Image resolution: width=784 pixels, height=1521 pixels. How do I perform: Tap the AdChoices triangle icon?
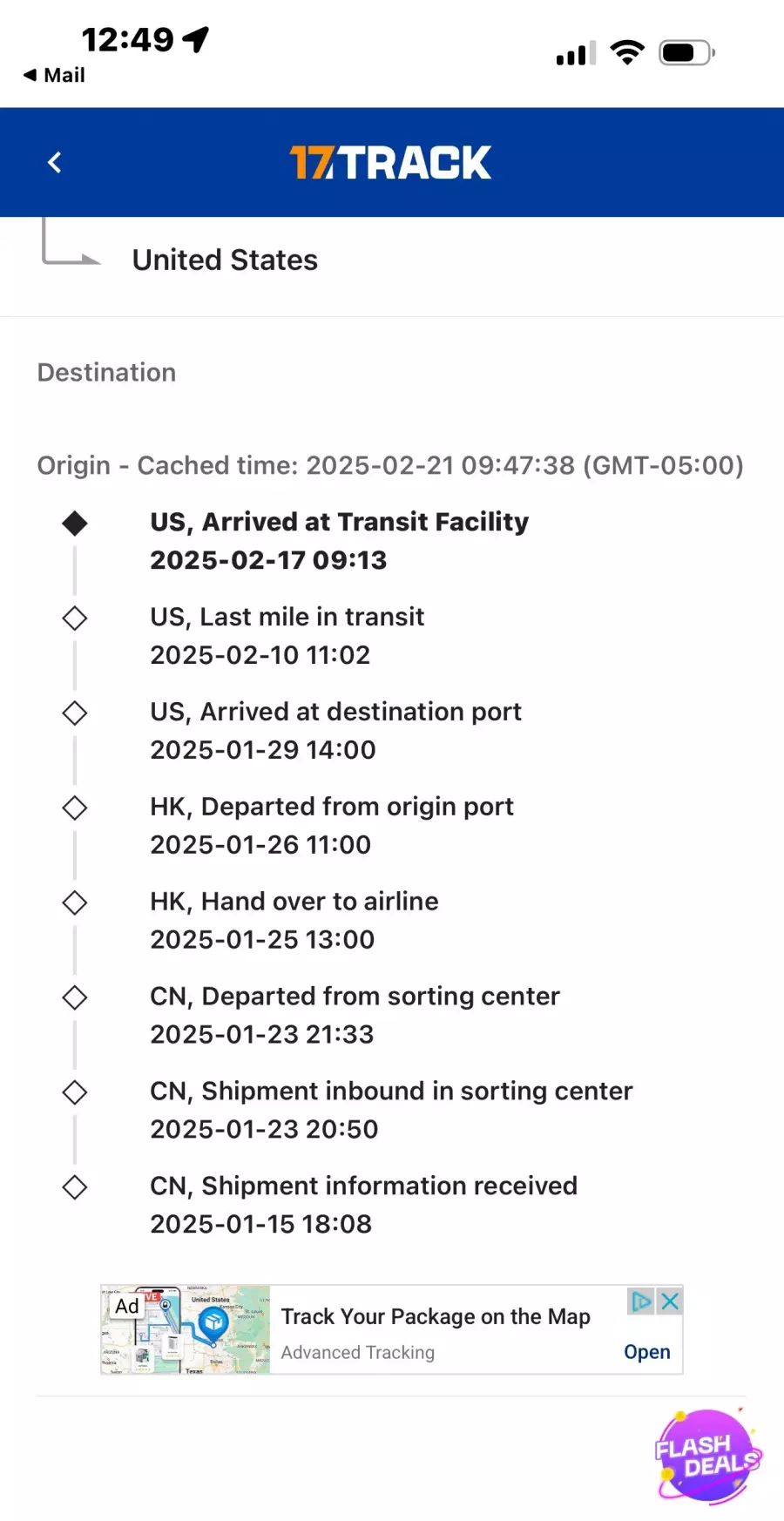pyautogui.click(x=641, y=1301)
